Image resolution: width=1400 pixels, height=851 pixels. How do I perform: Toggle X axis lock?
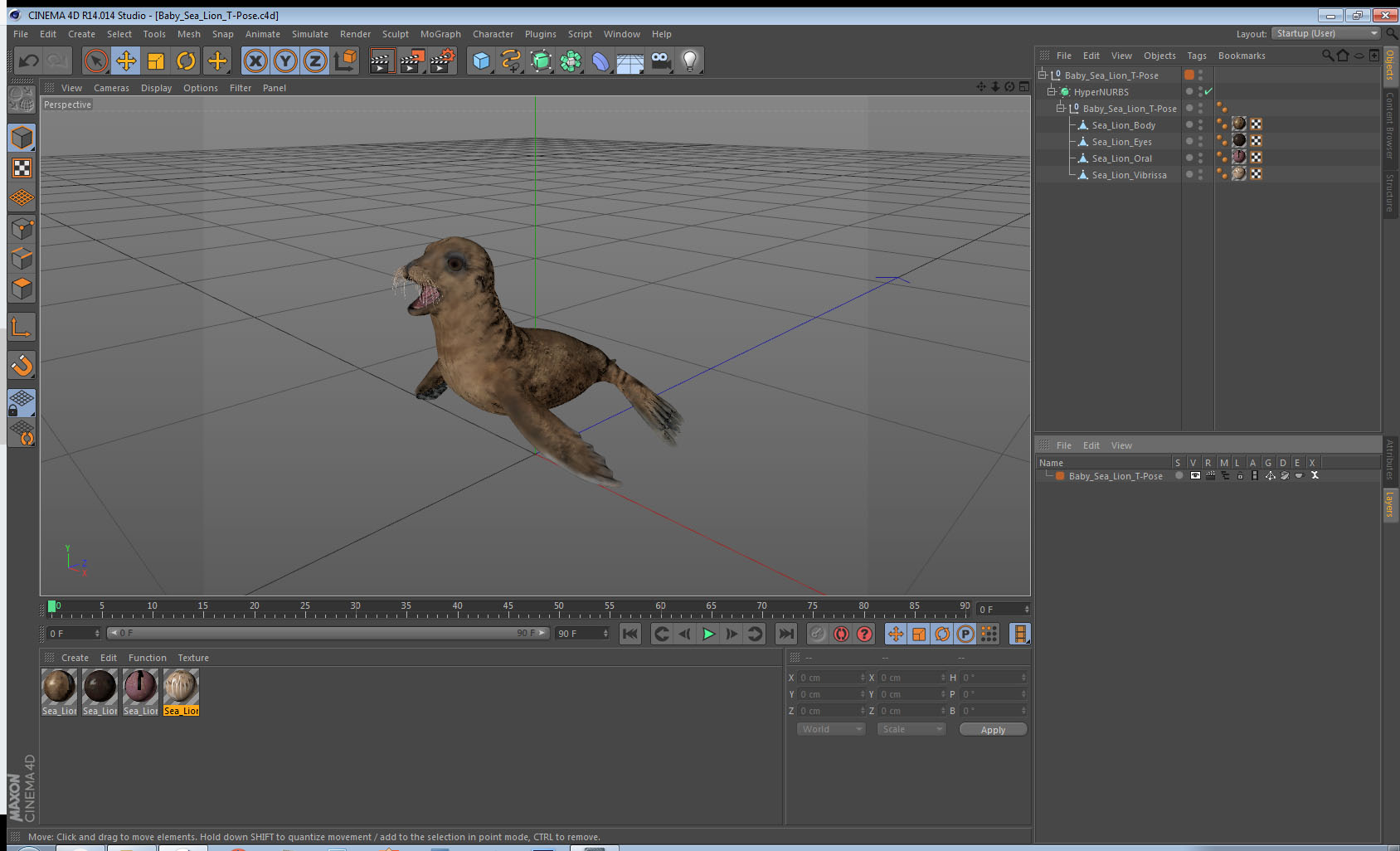[x=255, y=61]
